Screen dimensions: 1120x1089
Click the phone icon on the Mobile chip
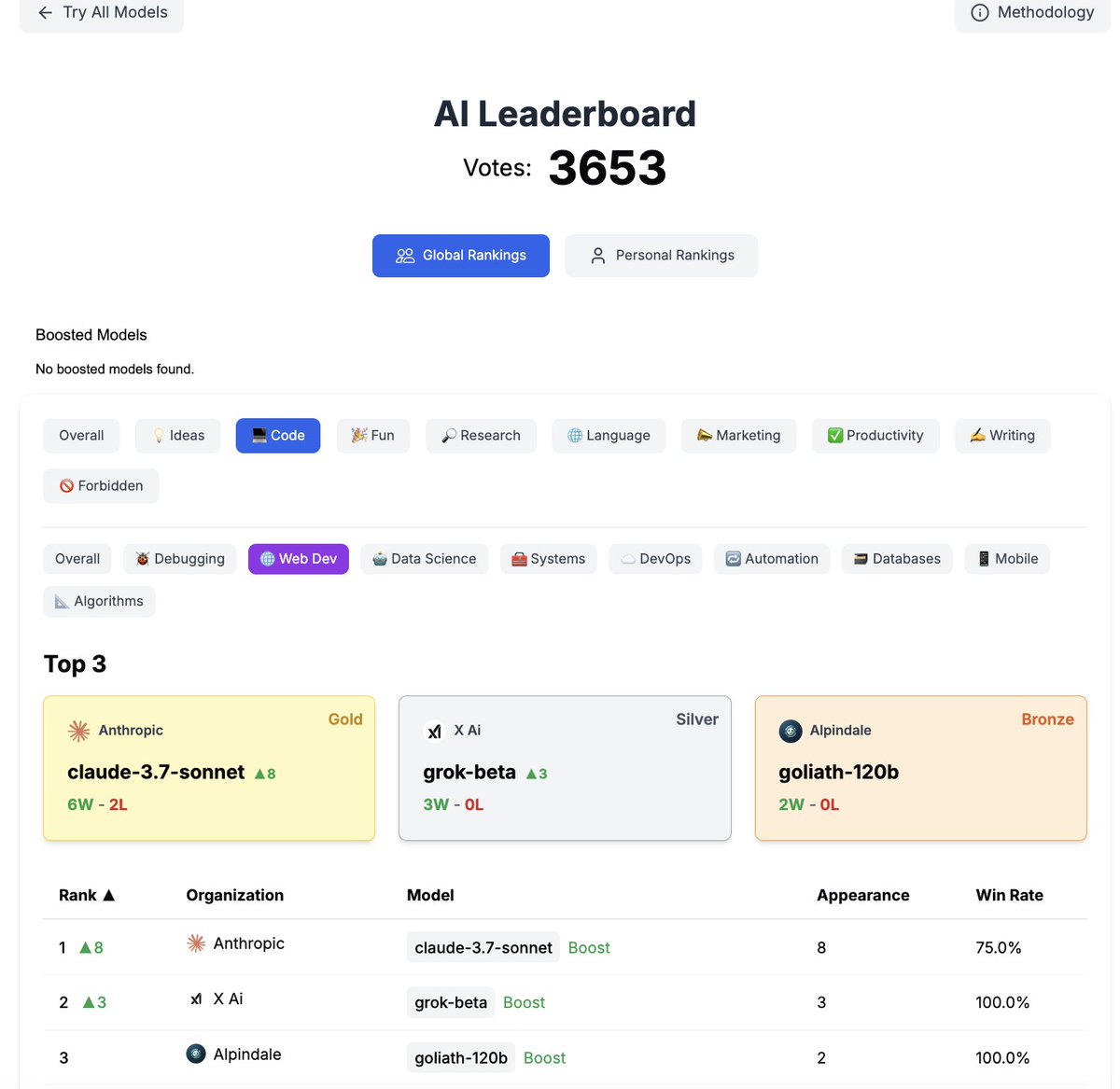(x=984, y=559)
